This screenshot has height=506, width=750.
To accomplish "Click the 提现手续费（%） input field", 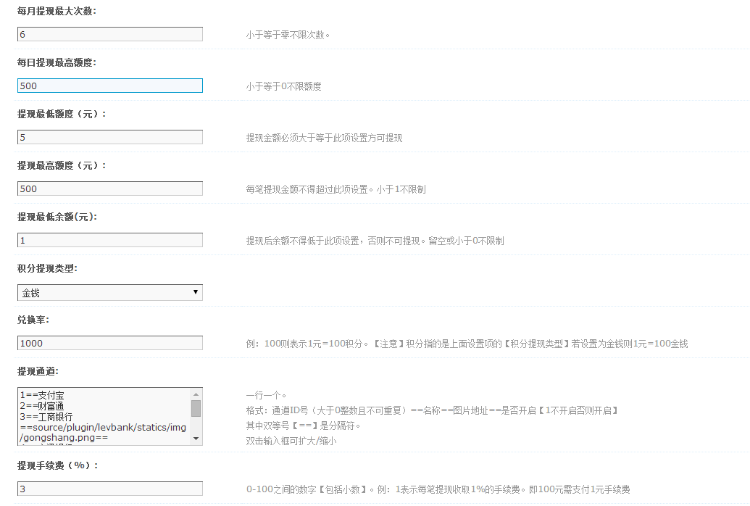I will 110,489.
